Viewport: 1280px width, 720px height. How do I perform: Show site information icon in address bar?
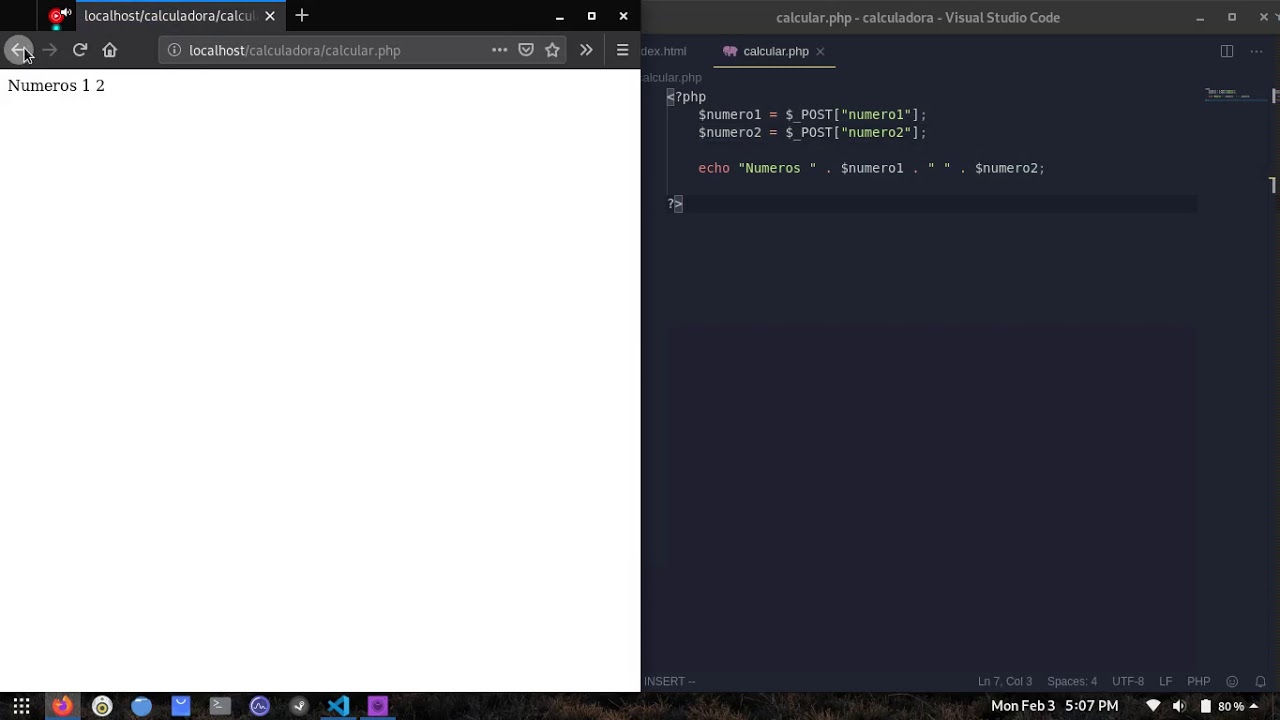(174, 50)
